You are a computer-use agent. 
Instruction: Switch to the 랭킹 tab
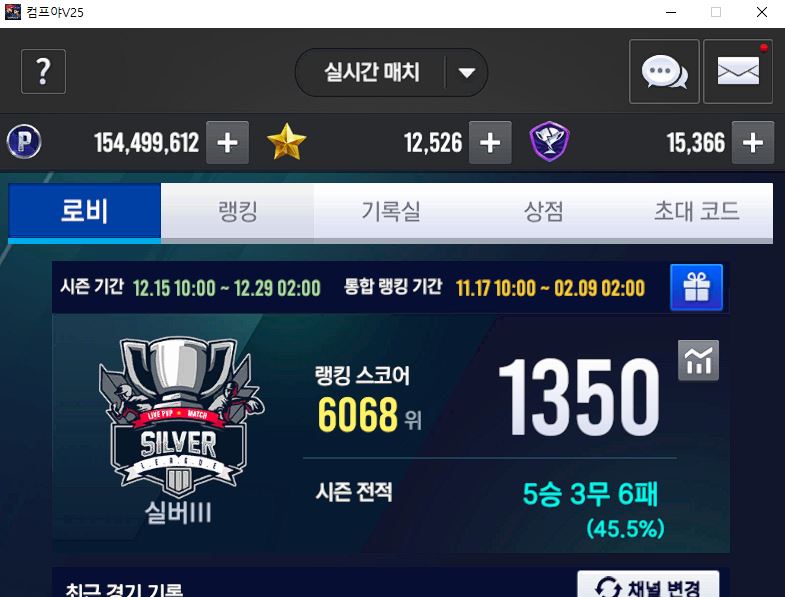coord(238,211)
